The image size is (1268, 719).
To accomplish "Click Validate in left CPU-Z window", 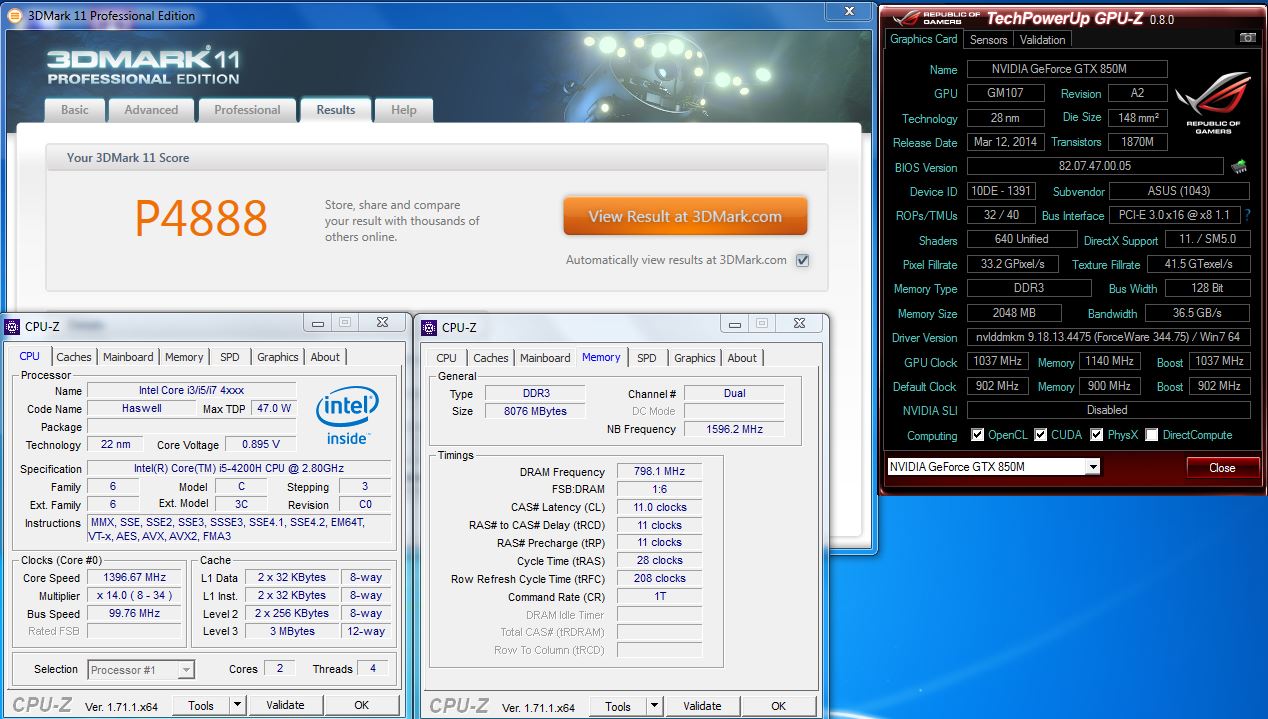I will (x=286, y=705).
